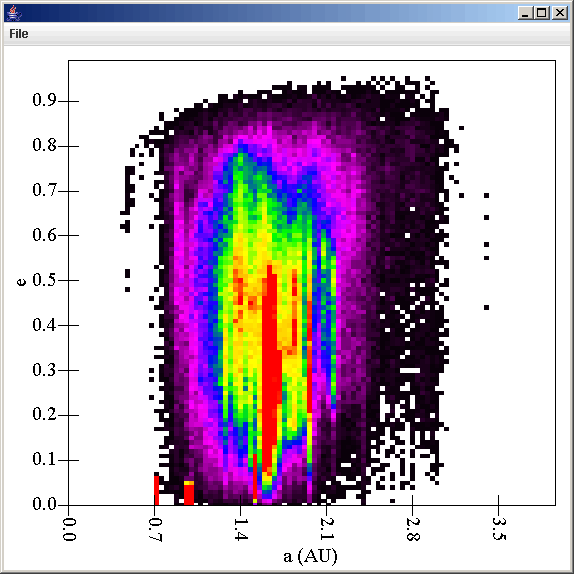574x574 pixels.
Task: Open the File menu
Action: 19,34
